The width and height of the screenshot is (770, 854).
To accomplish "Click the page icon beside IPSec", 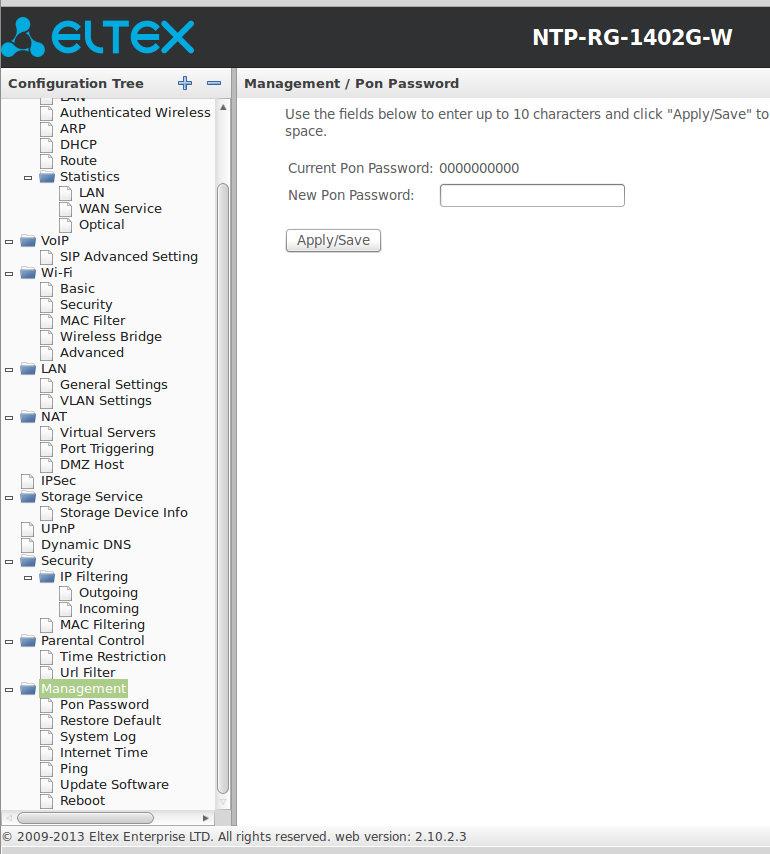I will pyautogui.click(x=27, y=481).
